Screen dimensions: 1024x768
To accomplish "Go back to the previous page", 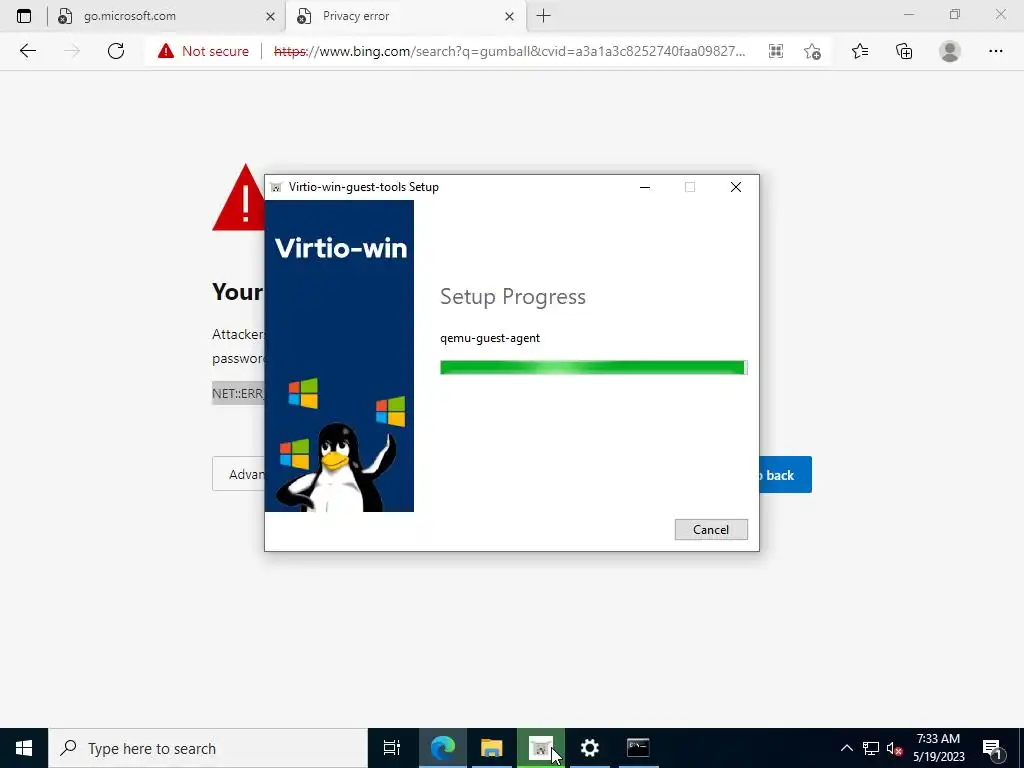I will (x=27, y=51).
